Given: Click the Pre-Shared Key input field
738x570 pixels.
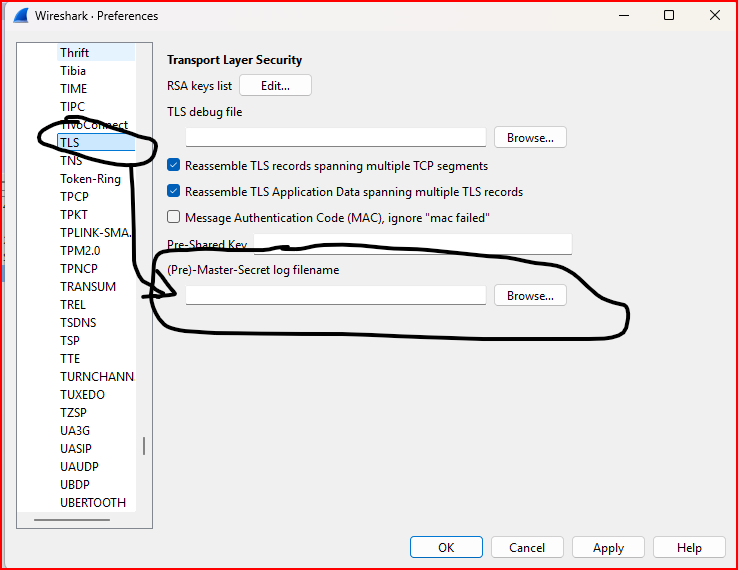Looking at the screenshot, I should (413, 244).
